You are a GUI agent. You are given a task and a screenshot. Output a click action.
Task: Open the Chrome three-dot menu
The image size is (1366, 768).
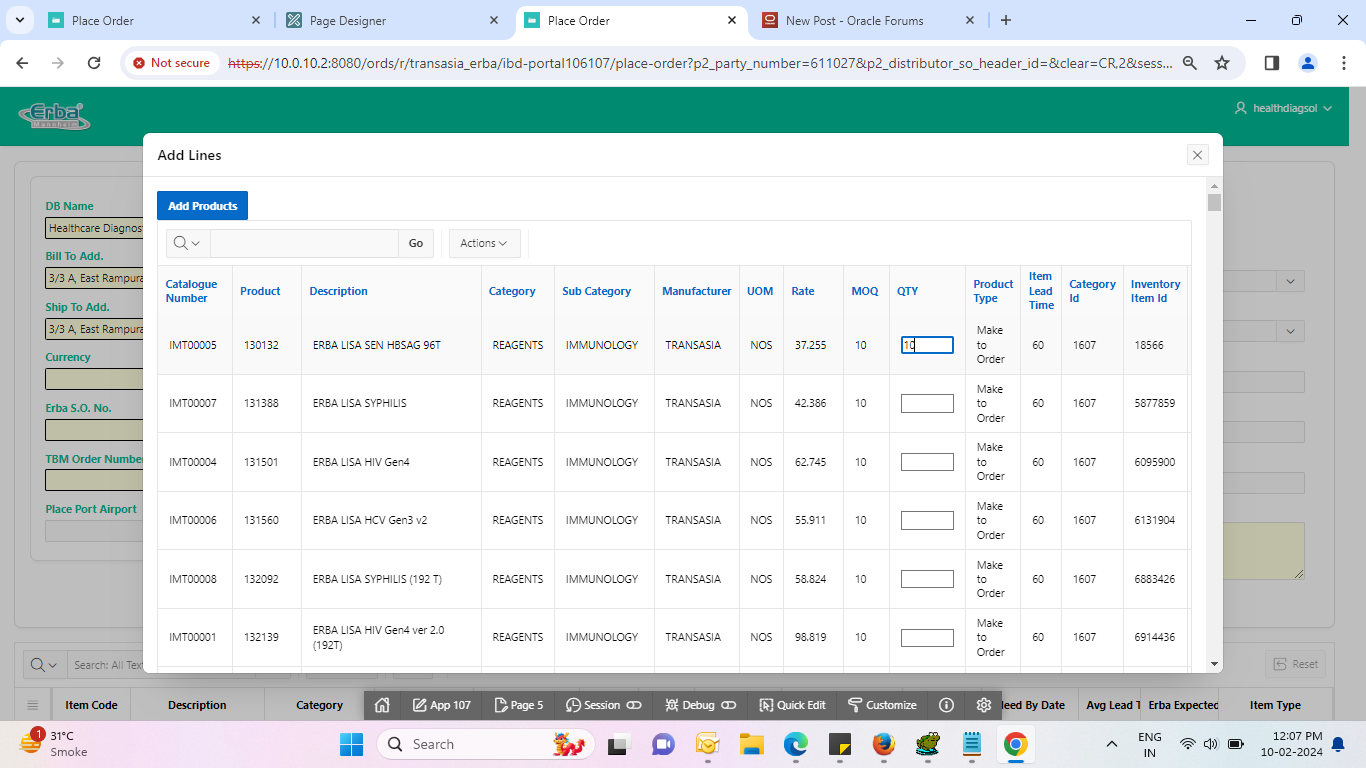pyautogui.click(x=1343, y=63)
